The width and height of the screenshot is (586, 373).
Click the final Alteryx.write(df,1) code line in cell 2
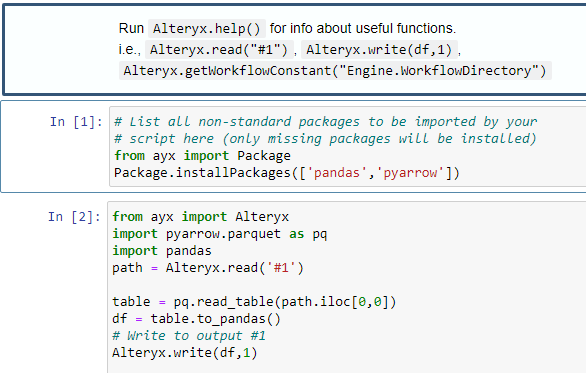pyautogui.click(x=185, y=352)
